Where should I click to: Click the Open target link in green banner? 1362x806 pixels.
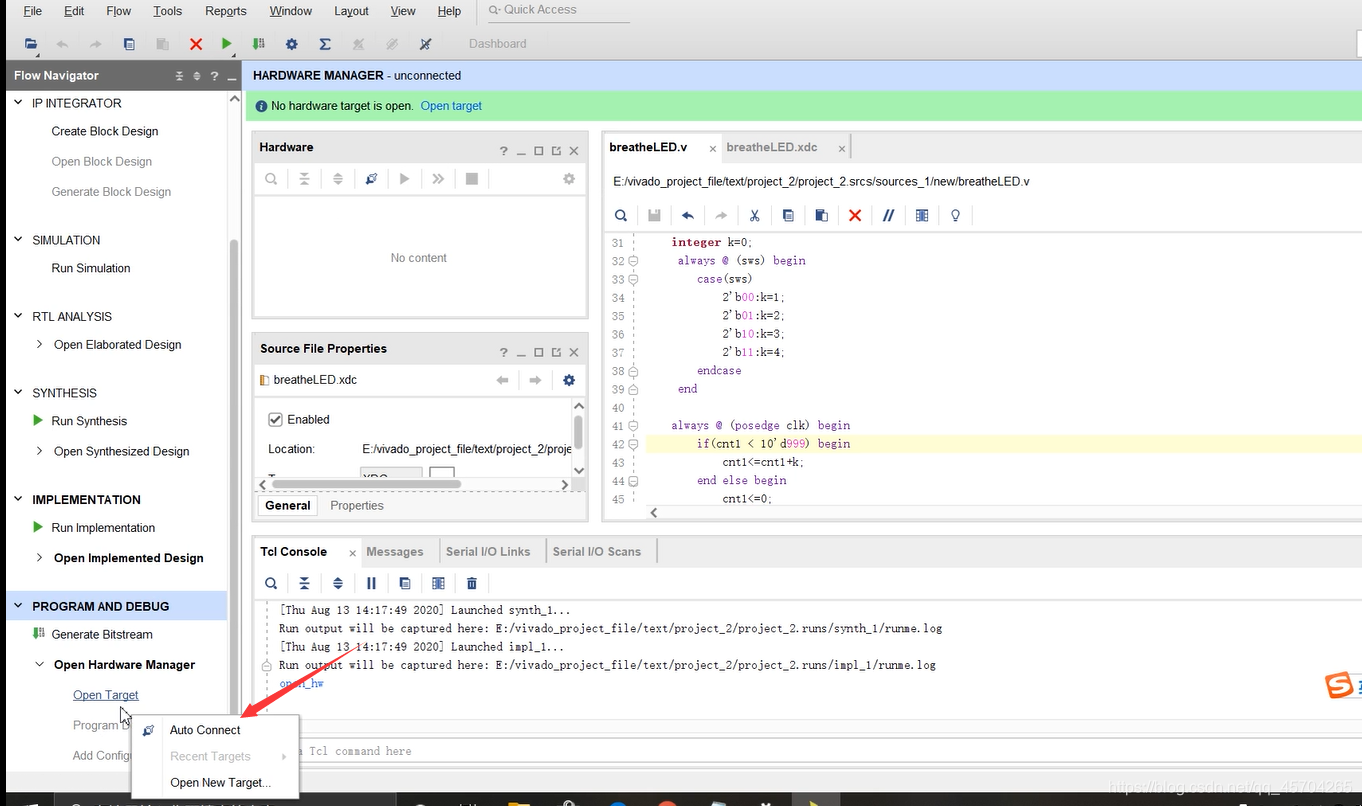pos(451,105)
